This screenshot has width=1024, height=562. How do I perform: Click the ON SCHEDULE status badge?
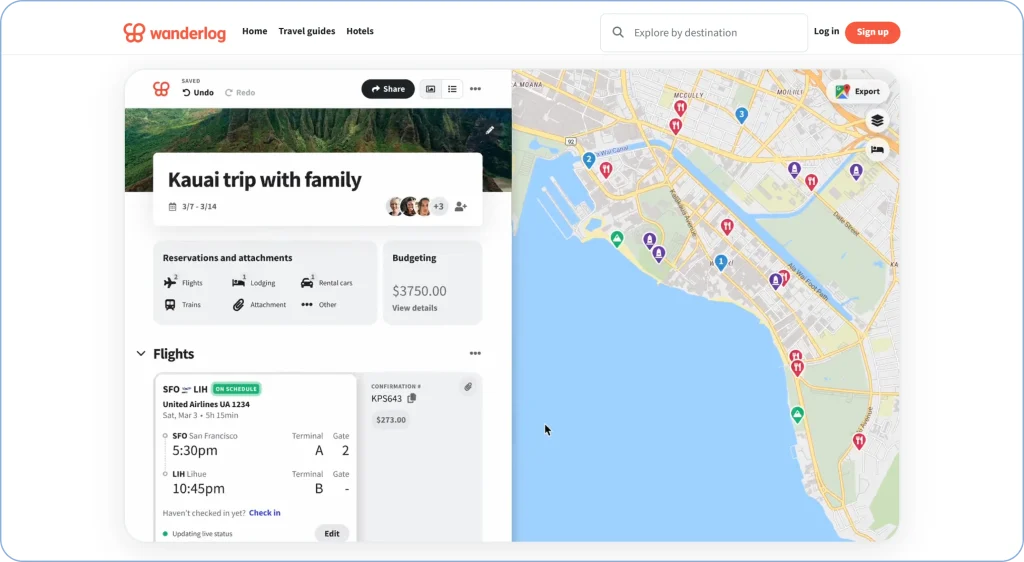tap(236, 389)
